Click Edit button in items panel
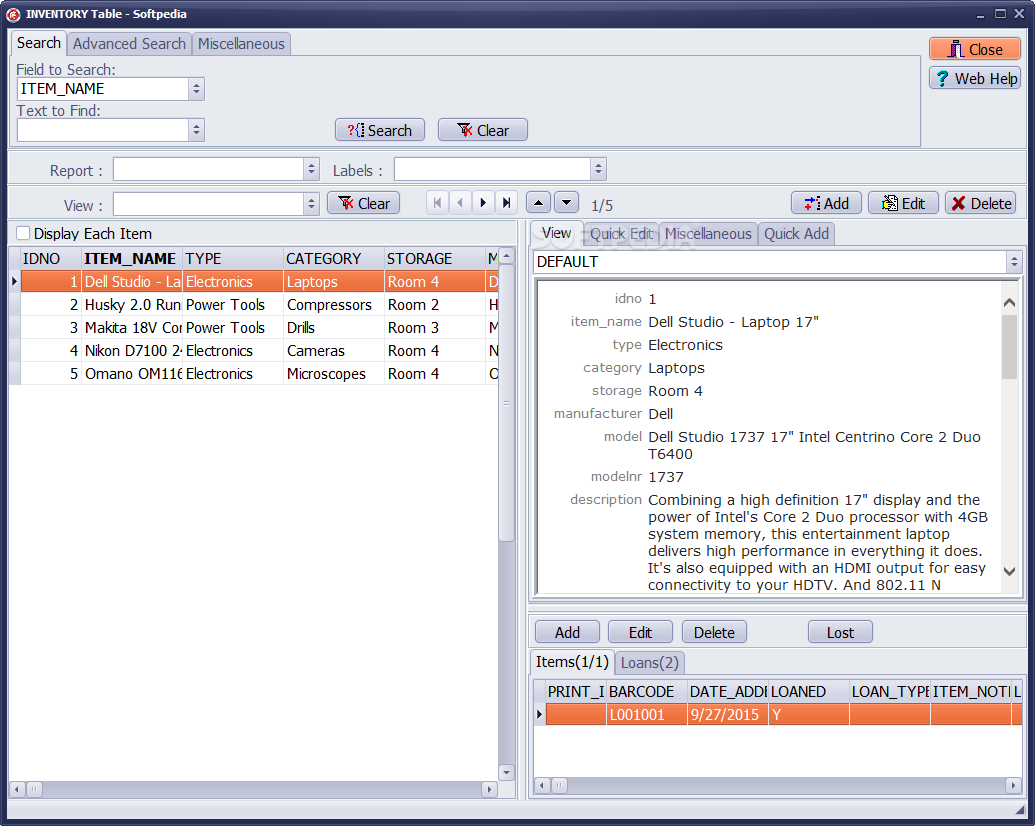1035x826 pixels. (x=640, y=633)
